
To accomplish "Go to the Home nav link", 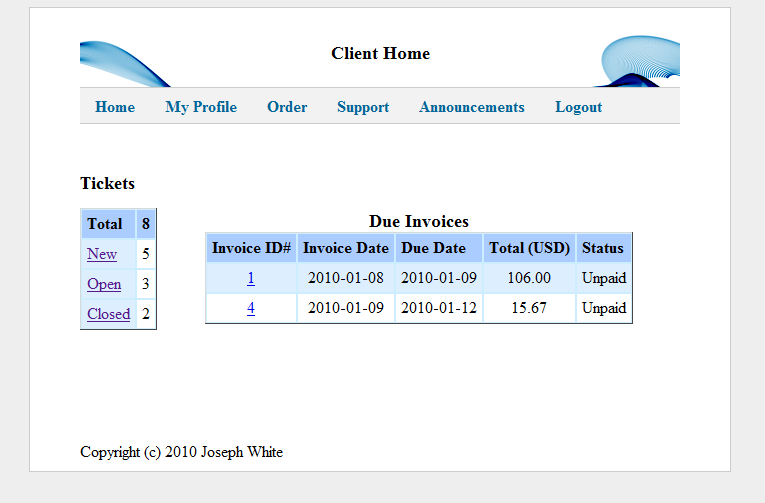I will pos(115,107).
